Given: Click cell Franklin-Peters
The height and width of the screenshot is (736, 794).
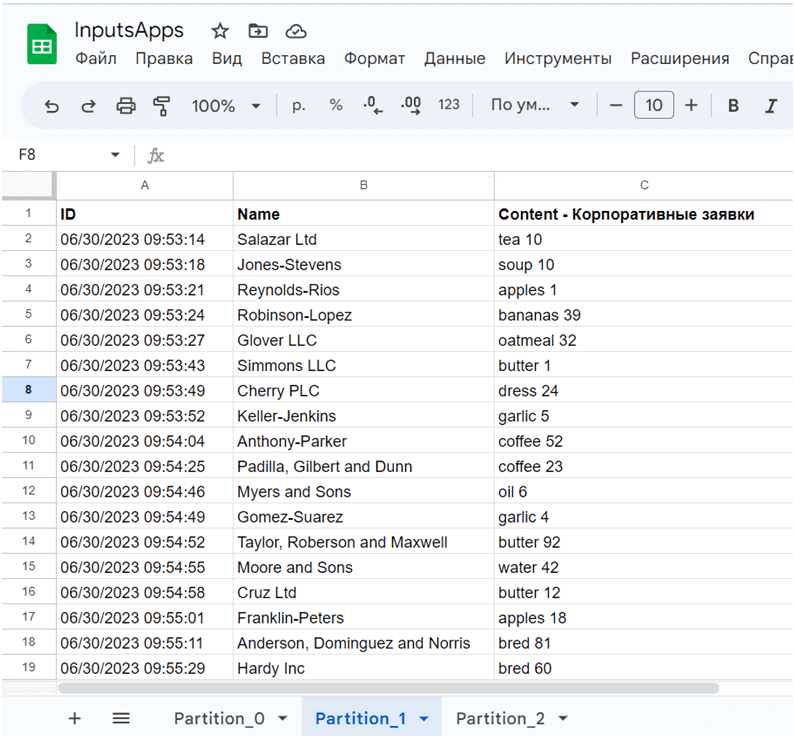Looking at the screenshot, I should (x=364, y=618).
